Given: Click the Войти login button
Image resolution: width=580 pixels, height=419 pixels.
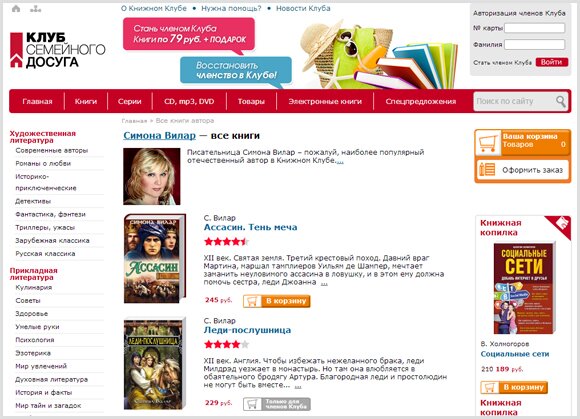Looking at the screenshot, I should click(552, 62).
